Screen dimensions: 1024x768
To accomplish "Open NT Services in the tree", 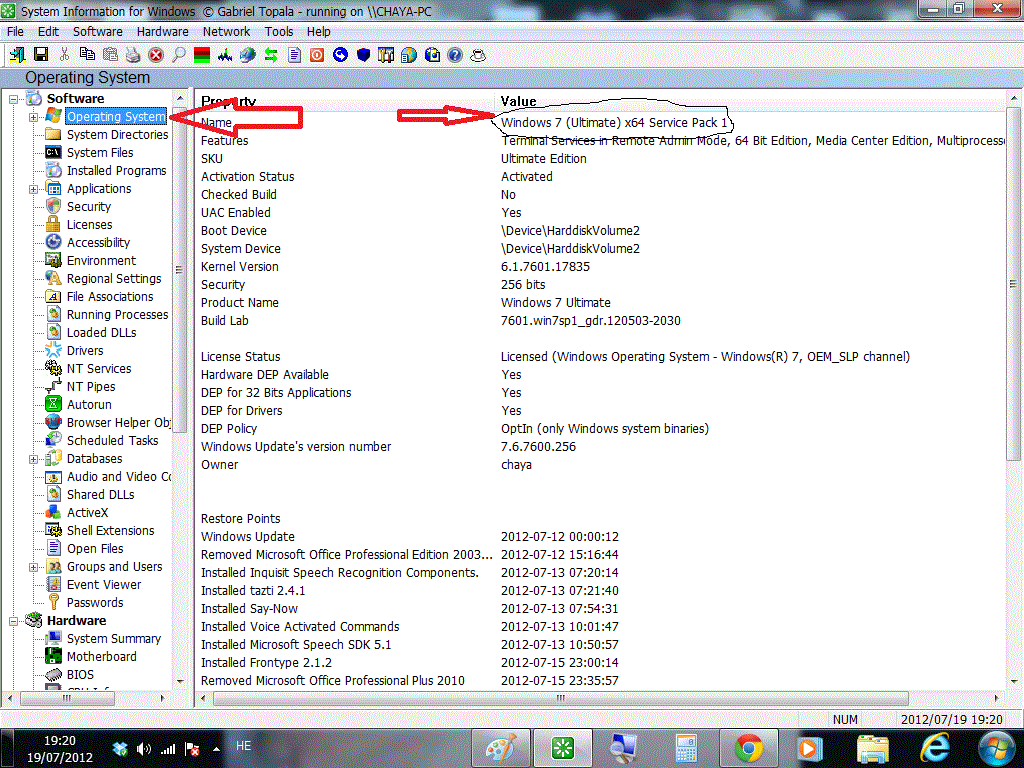I will pyautogui.click(x=99, y=369).
